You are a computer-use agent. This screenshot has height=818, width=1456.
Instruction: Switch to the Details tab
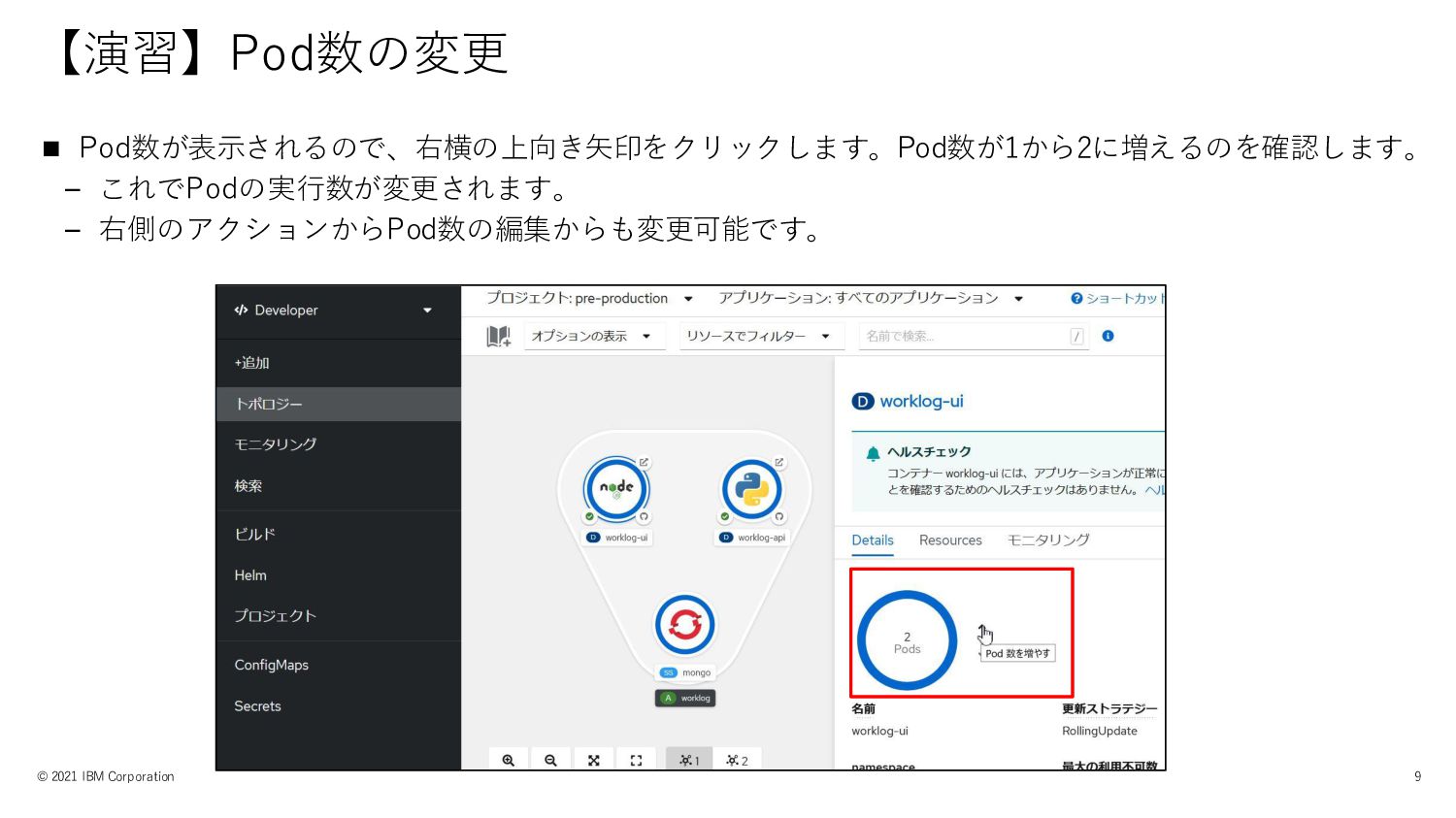point(873,540)
